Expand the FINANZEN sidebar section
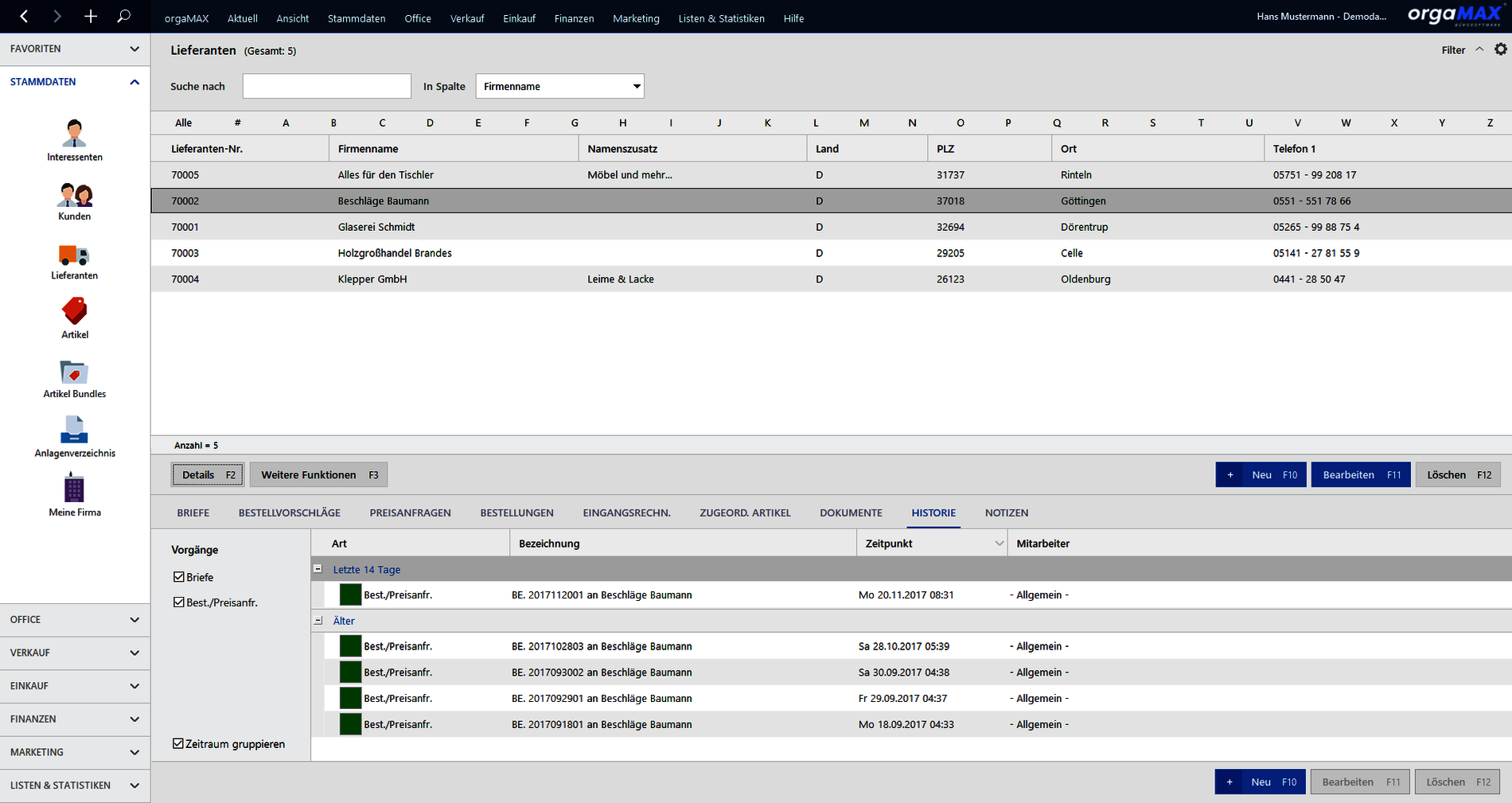Viewport: 1512px width, 803px height. 75,719
